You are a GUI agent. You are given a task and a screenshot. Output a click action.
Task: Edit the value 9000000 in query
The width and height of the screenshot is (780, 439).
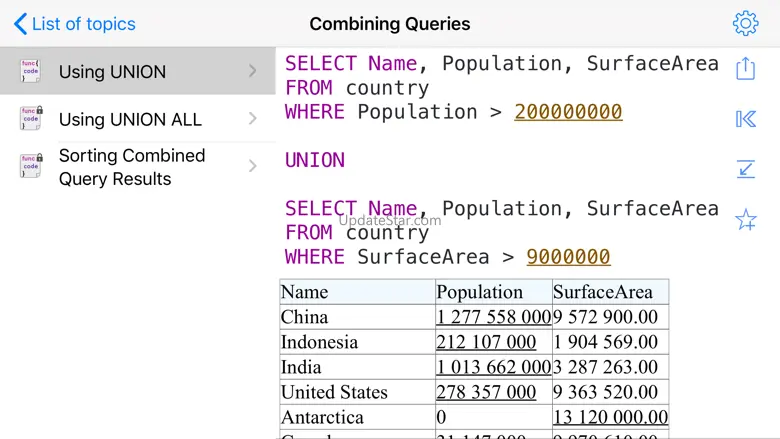coord(568,257)
